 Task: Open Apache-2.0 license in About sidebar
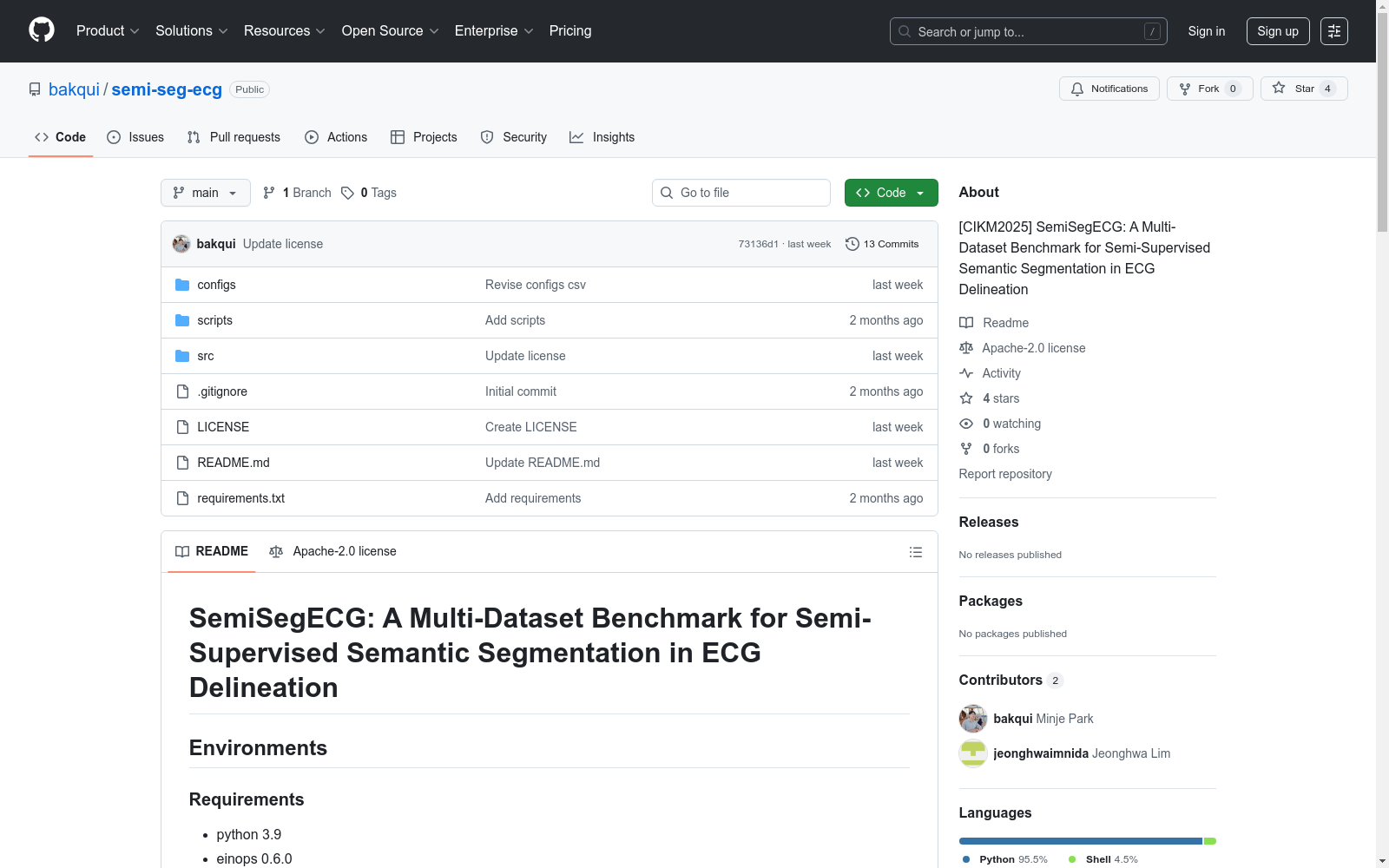[1023, 348]
